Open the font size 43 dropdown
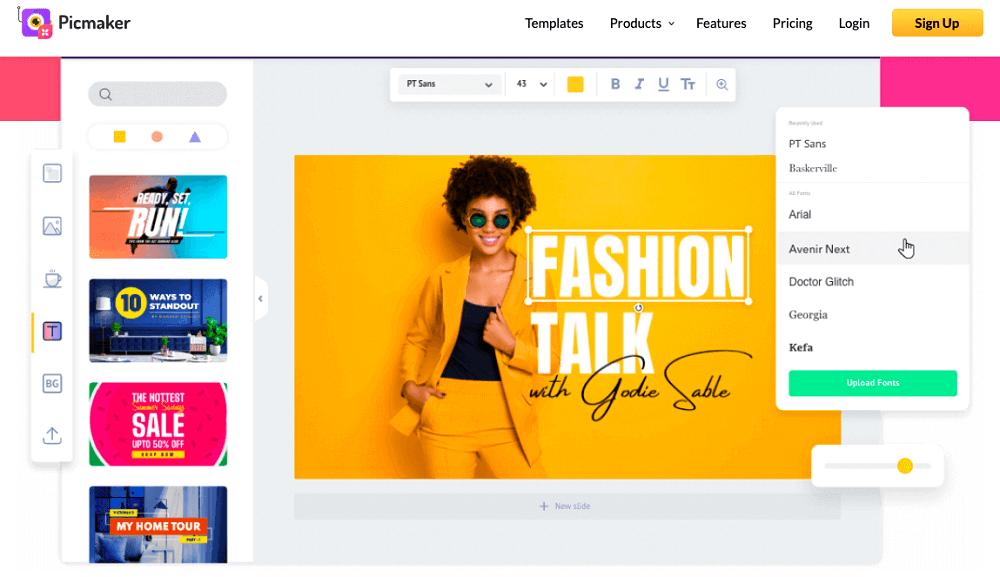1000x577 pixels. pyautogui.click(x=531, y=84)
